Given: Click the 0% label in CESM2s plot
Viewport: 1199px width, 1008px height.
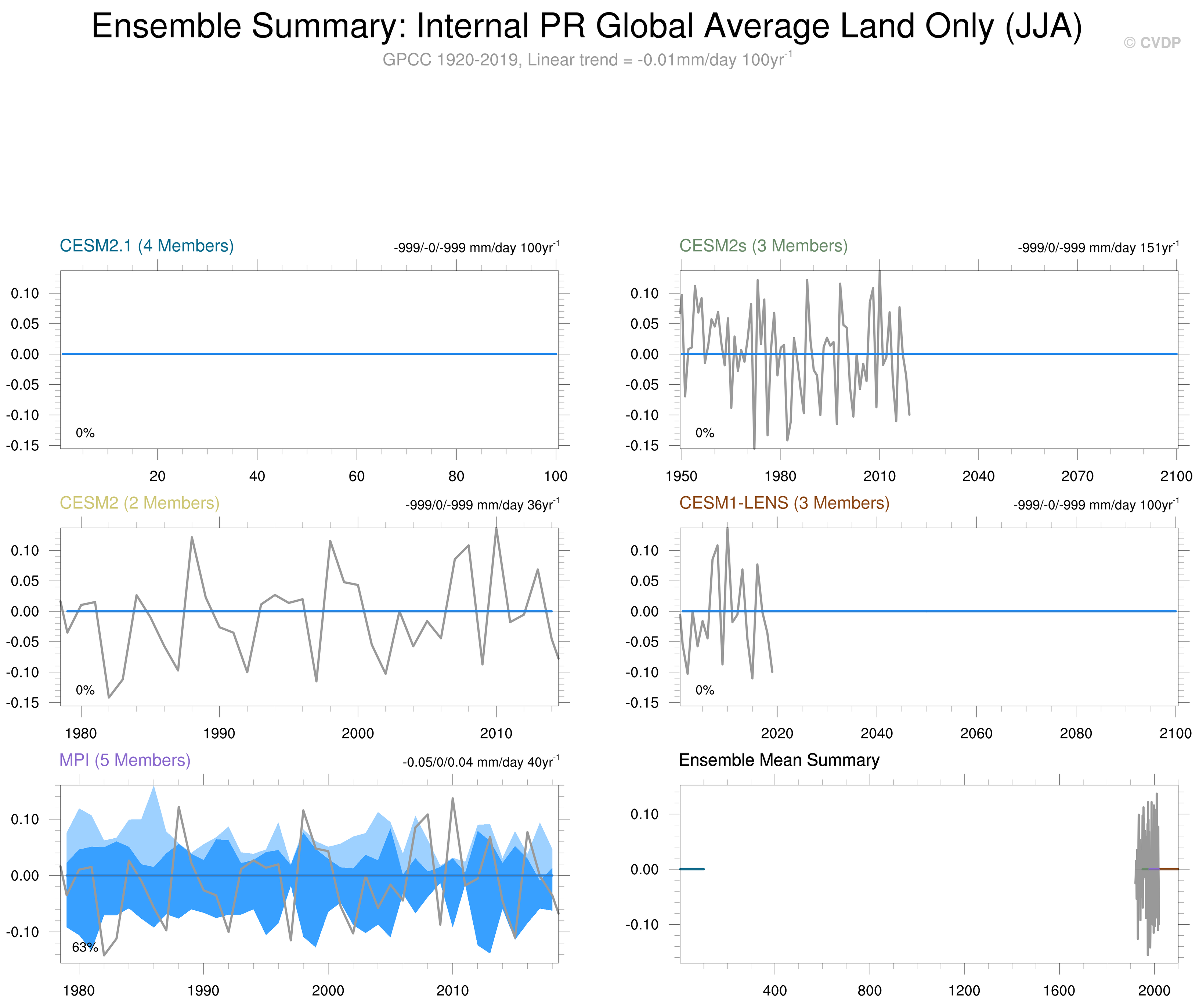Looking at the screenshot, I should click(704, 433).
